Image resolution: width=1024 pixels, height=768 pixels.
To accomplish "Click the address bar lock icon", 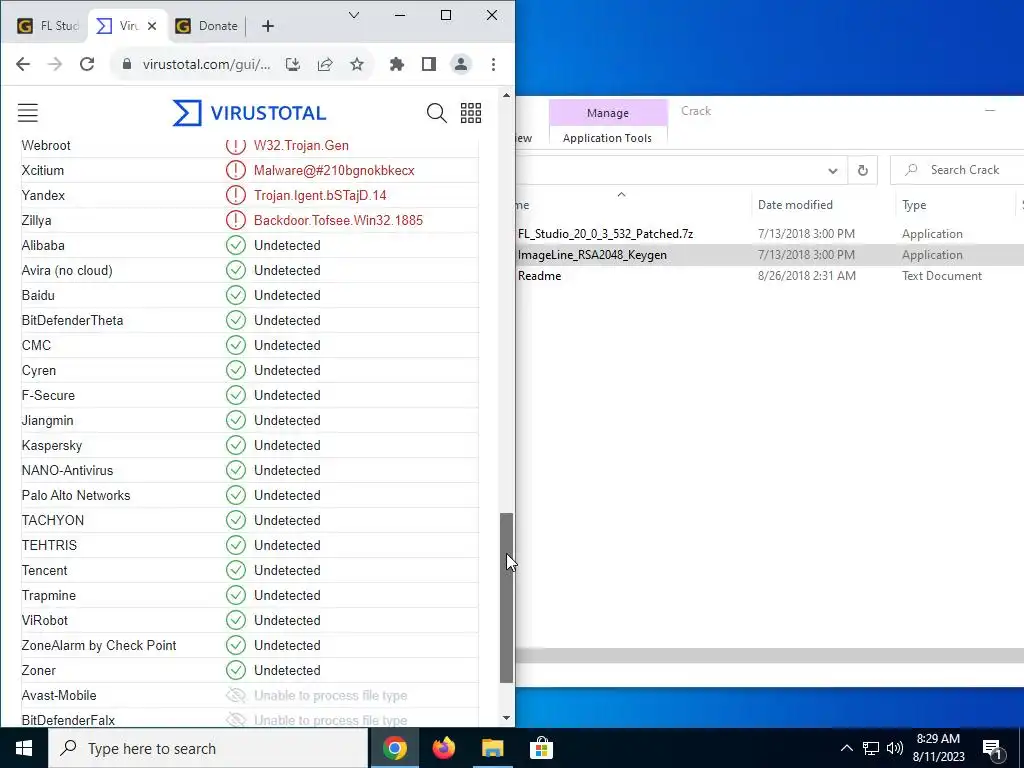I will [x=127, y=64].
